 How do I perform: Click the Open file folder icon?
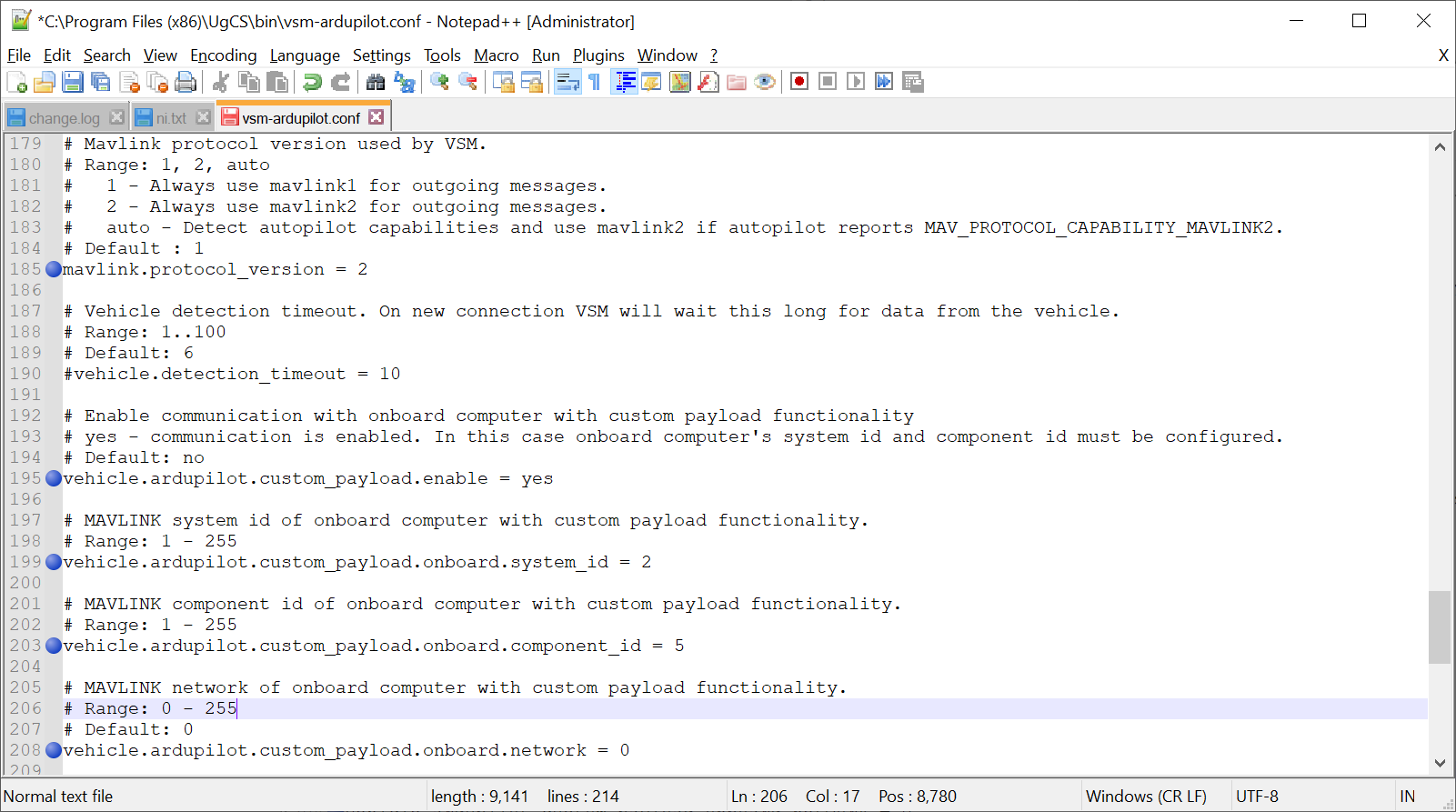45,82
